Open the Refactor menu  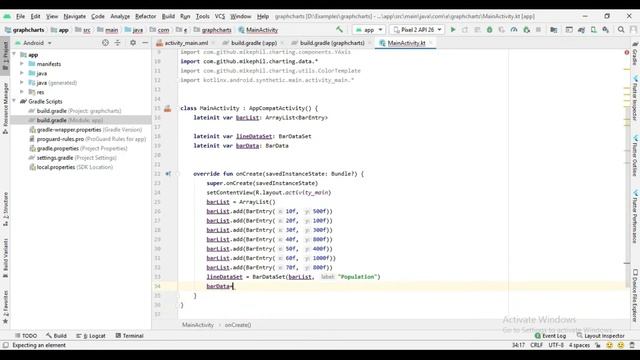pyautogui.click(x=146, y=16)
